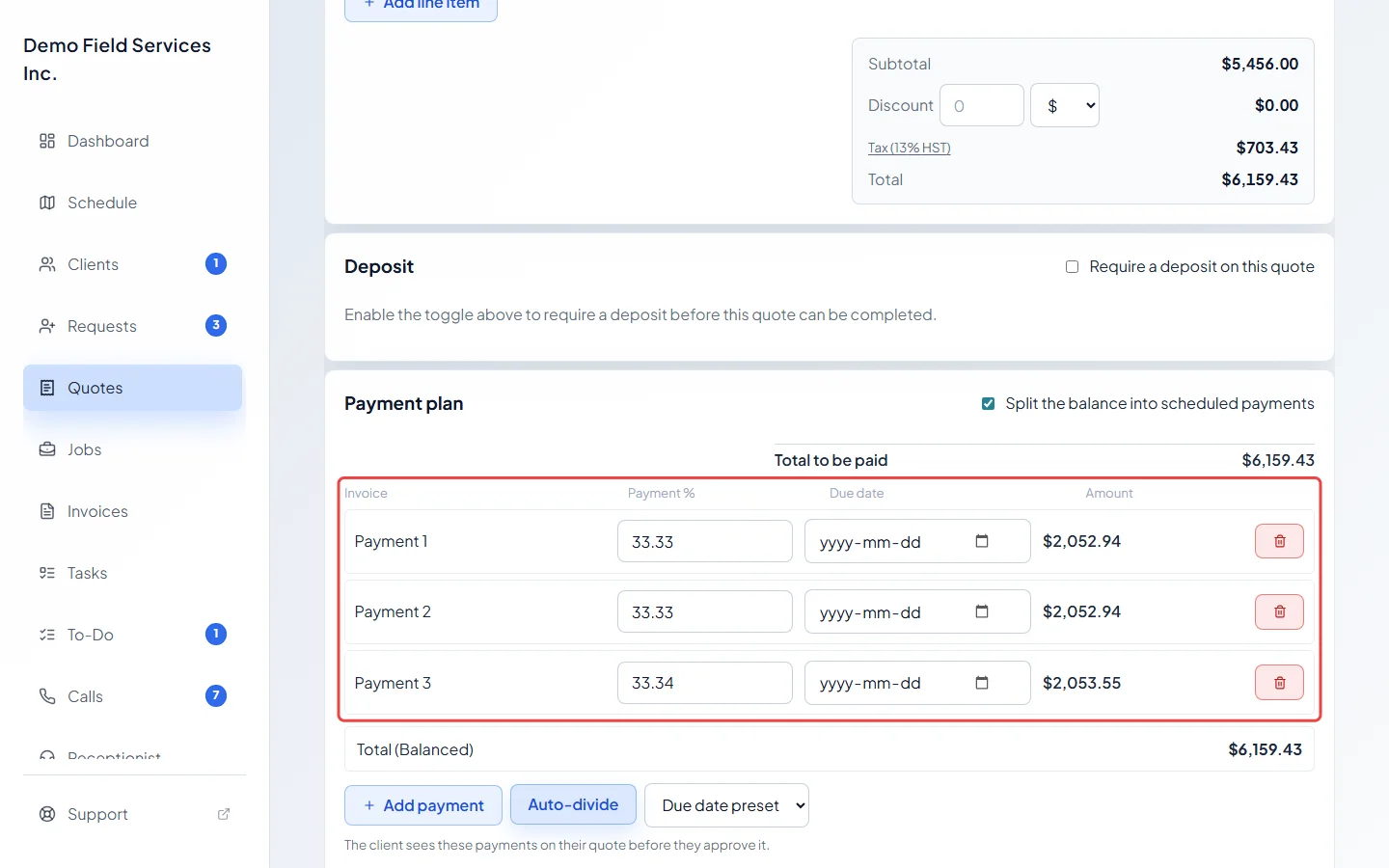
Task: Click the $2,053.55 amount for Payment 3
Action: 1081,683
